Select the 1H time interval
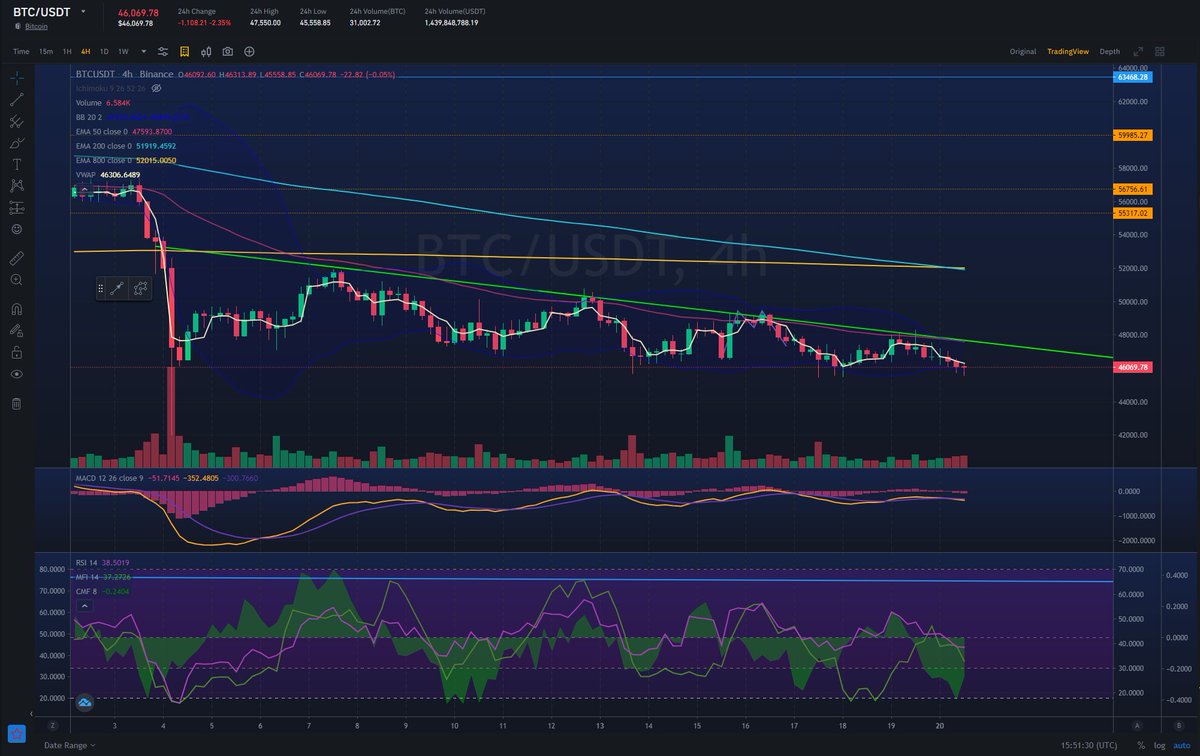Viewport: 1200px width, 756px height. point(67,51)
